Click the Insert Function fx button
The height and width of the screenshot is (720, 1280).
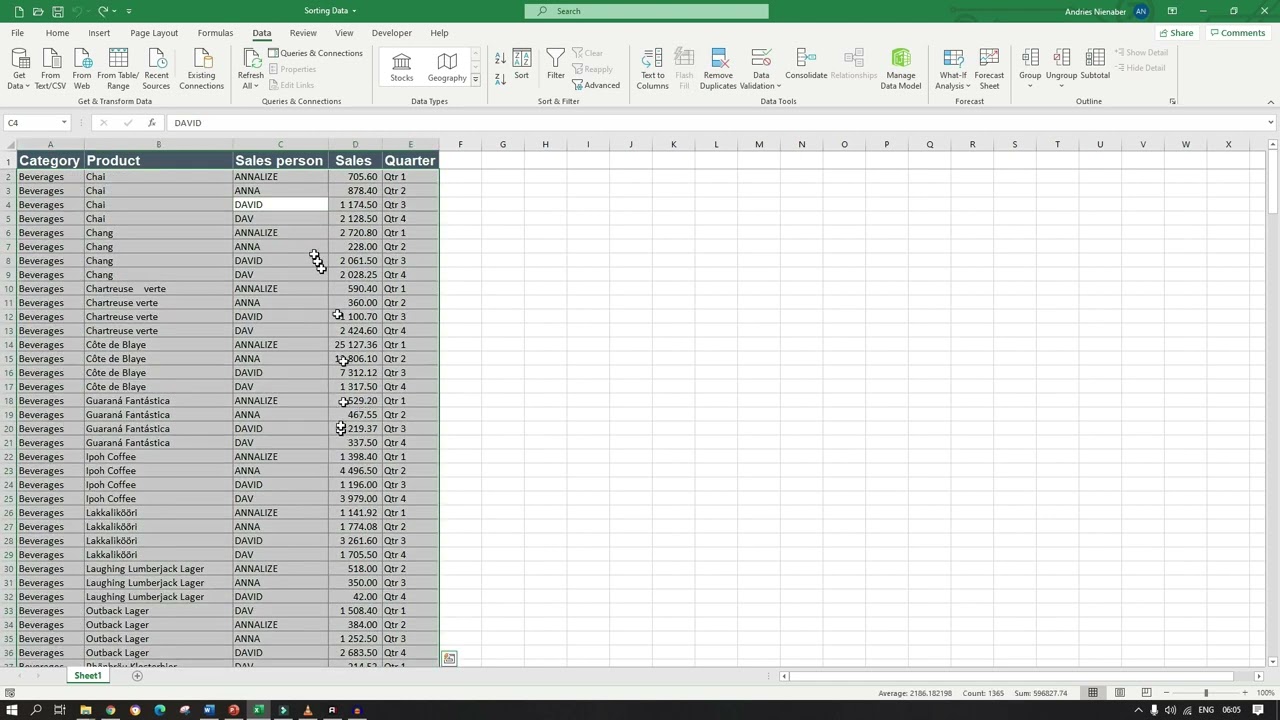click(x=151, y=123)
